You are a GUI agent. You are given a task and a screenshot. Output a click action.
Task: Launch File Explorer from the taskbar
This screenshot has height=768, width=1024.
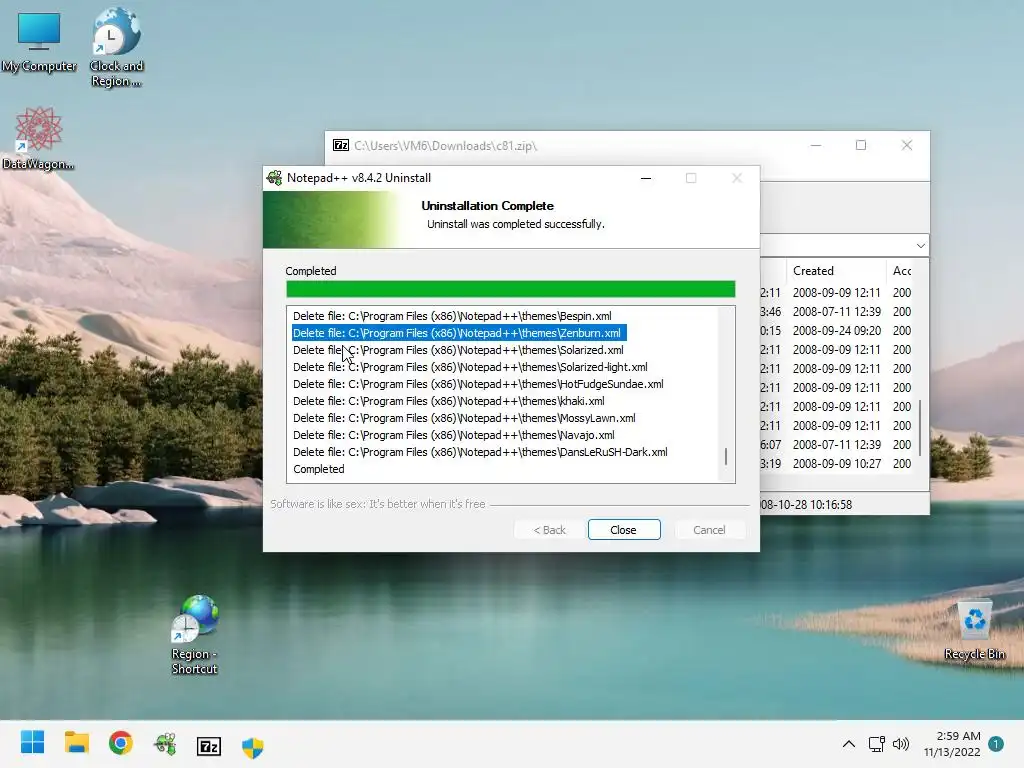click(76, 743)
